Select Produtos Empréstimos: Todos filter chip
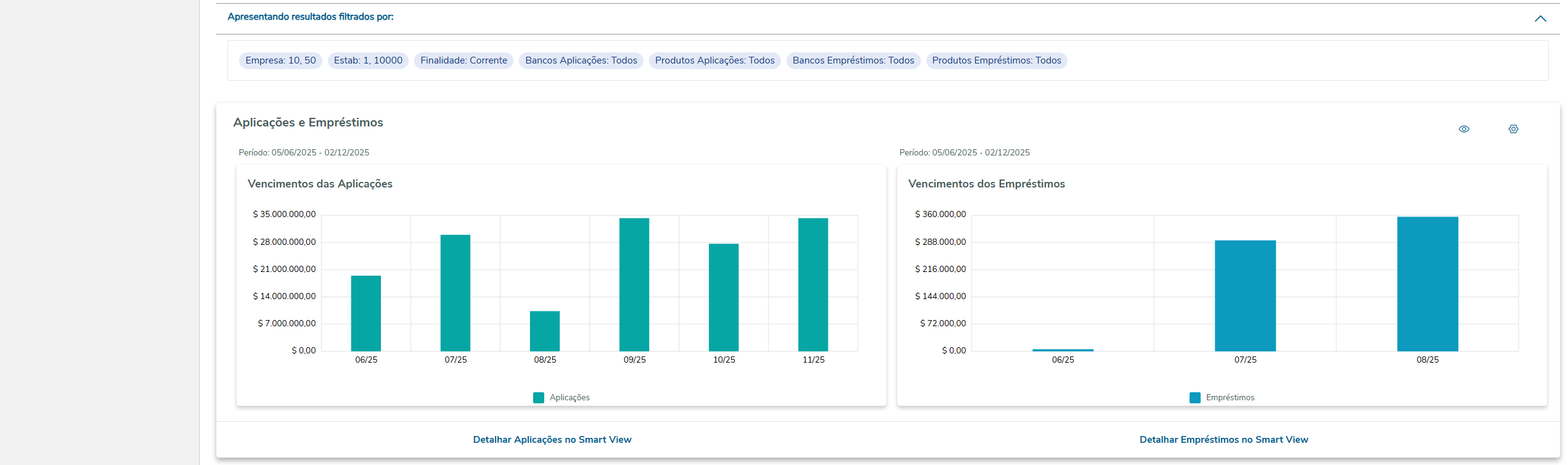 (x=996, y=60)
